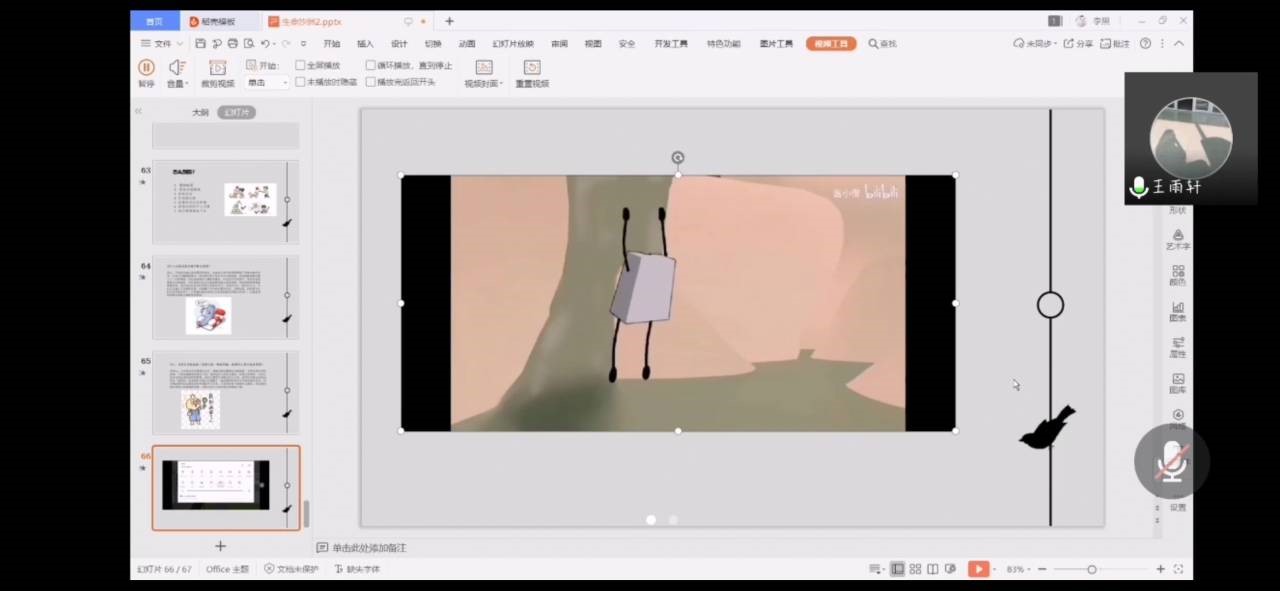The image size is (1280, 591).
Task: Open the 文件 file menu
Action: point(162,44)
